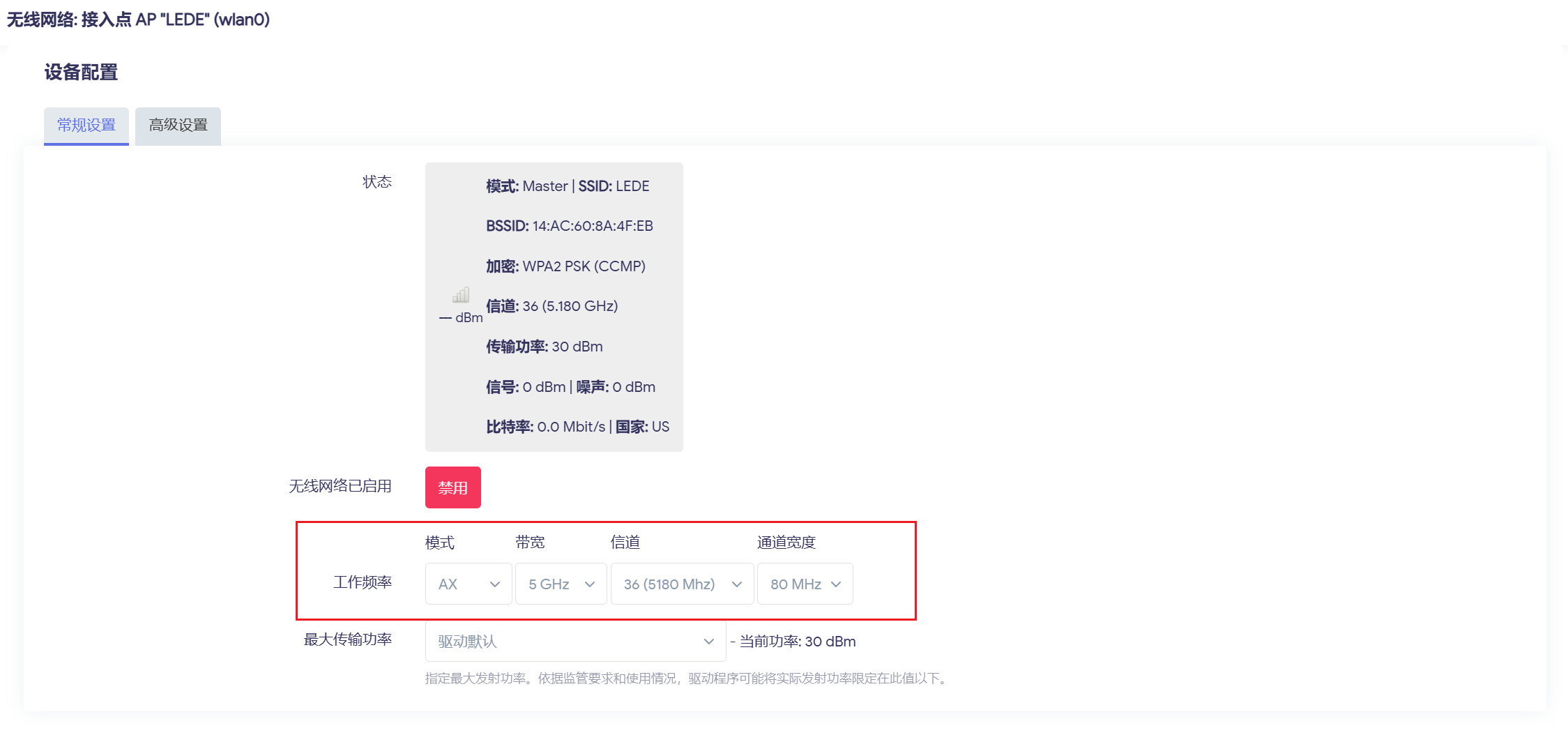Viewport: 1568px width, 735px height.
Task: Expand the 通道宽度 dropdown showing 80 MHz
Action: (805, 584)
